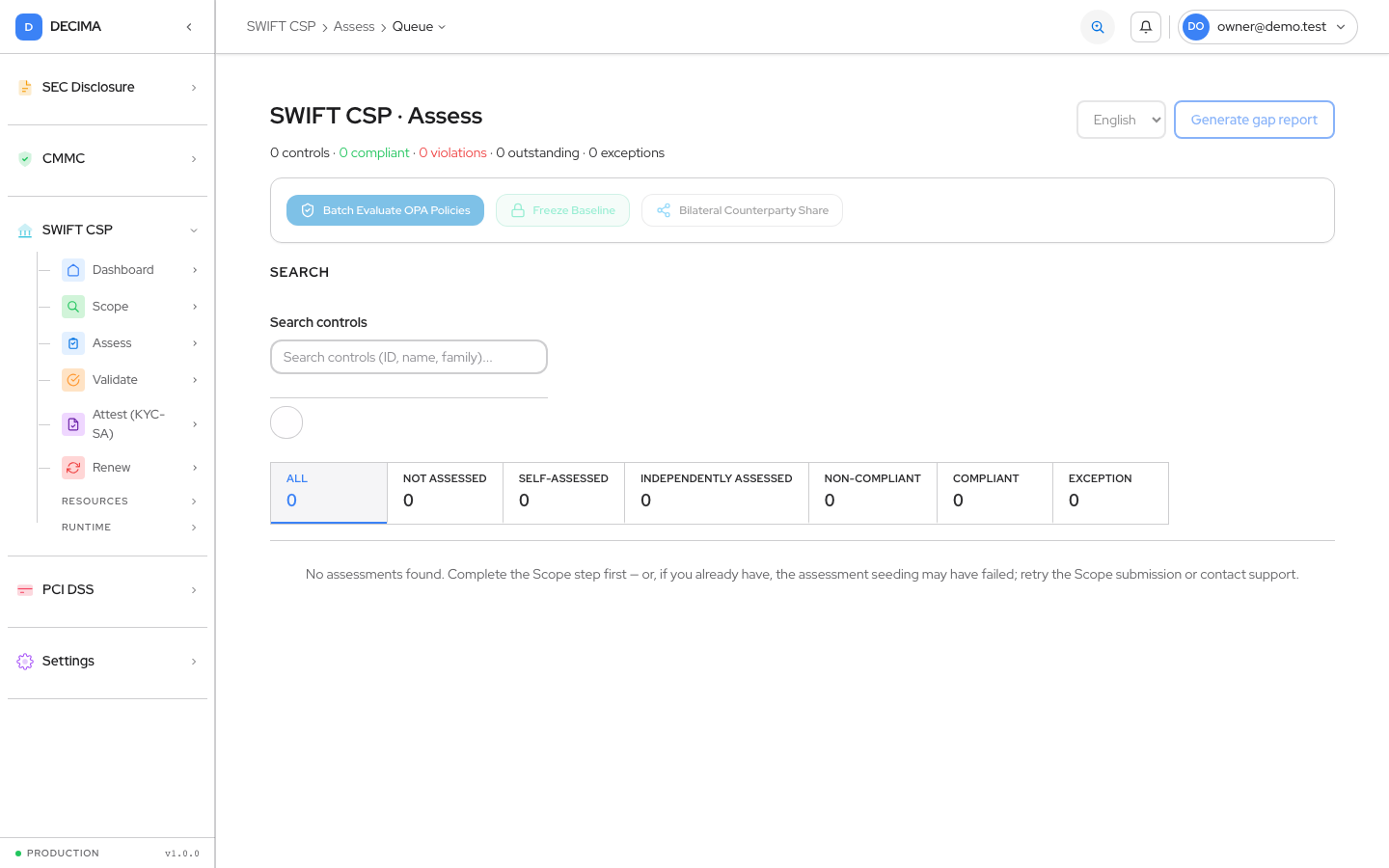The image size is (1389, 868).
Task: Expand the CMMC section chevron
Action: click(194, 159)
